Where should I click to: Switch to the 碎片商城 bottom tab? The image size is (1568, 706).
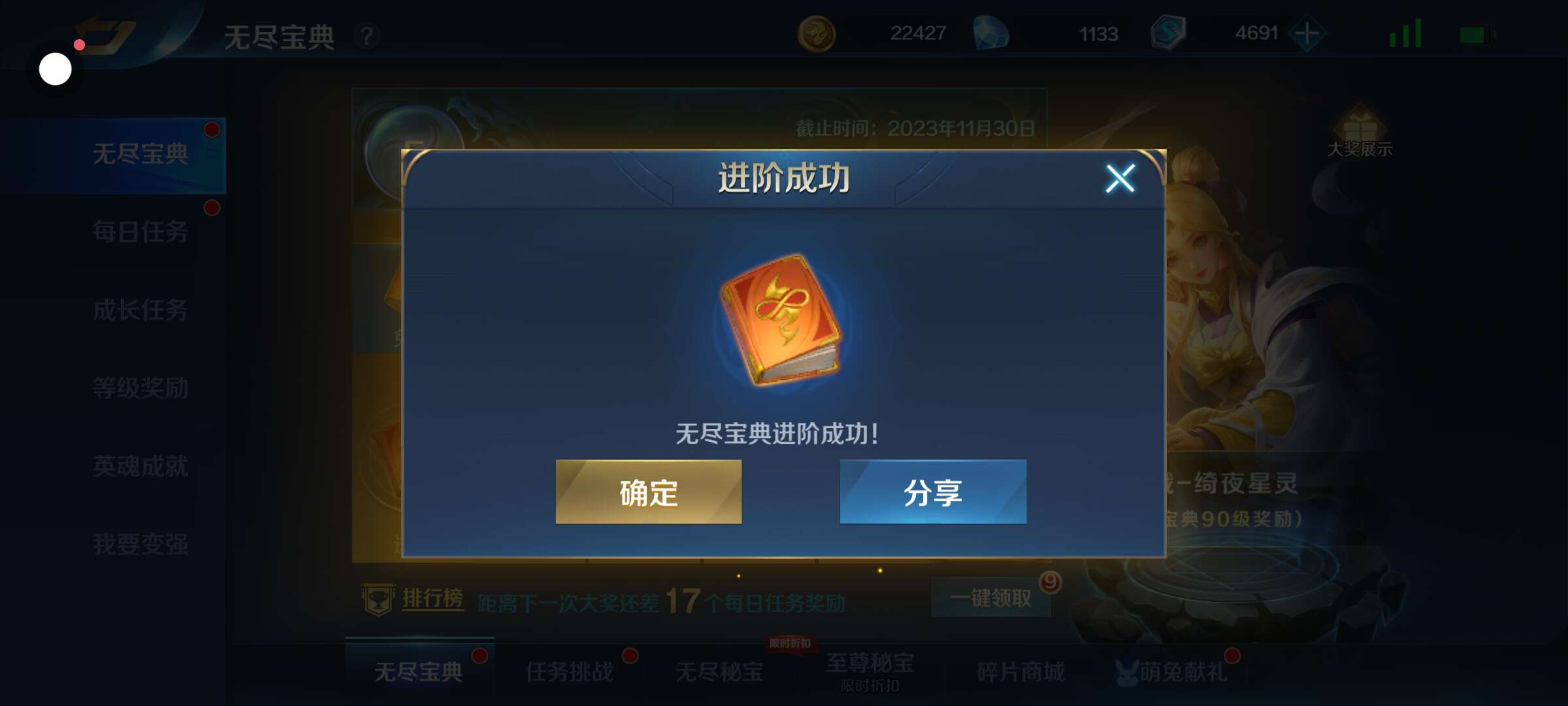tap(1020, 671)
